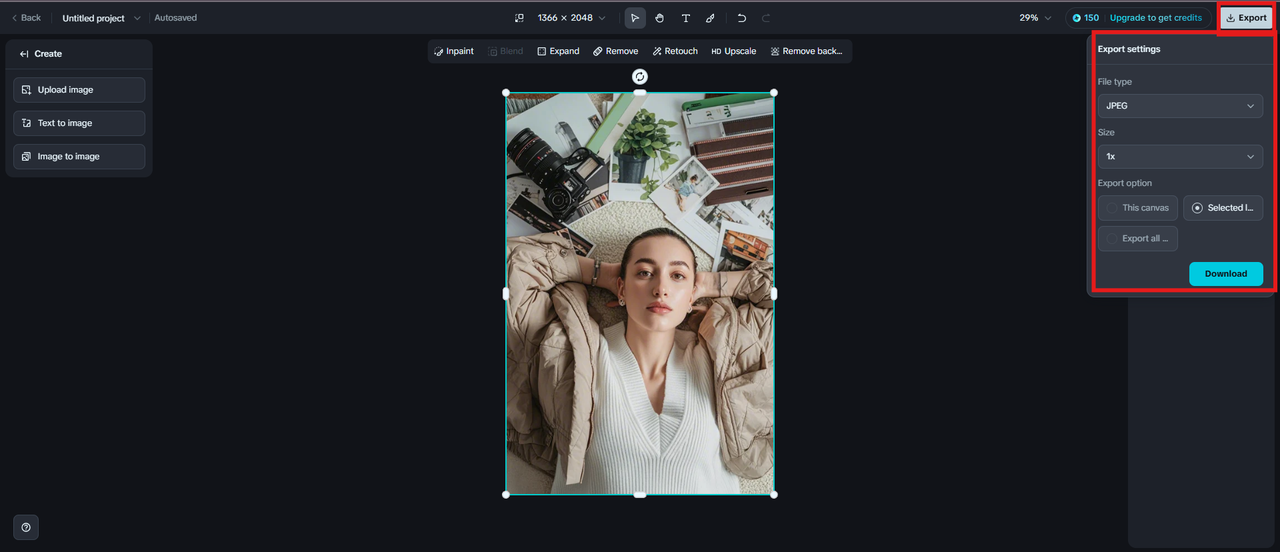1280x552 pixels.
Task: Open the JPEG file type dropdown
Action: (1180, 106)
